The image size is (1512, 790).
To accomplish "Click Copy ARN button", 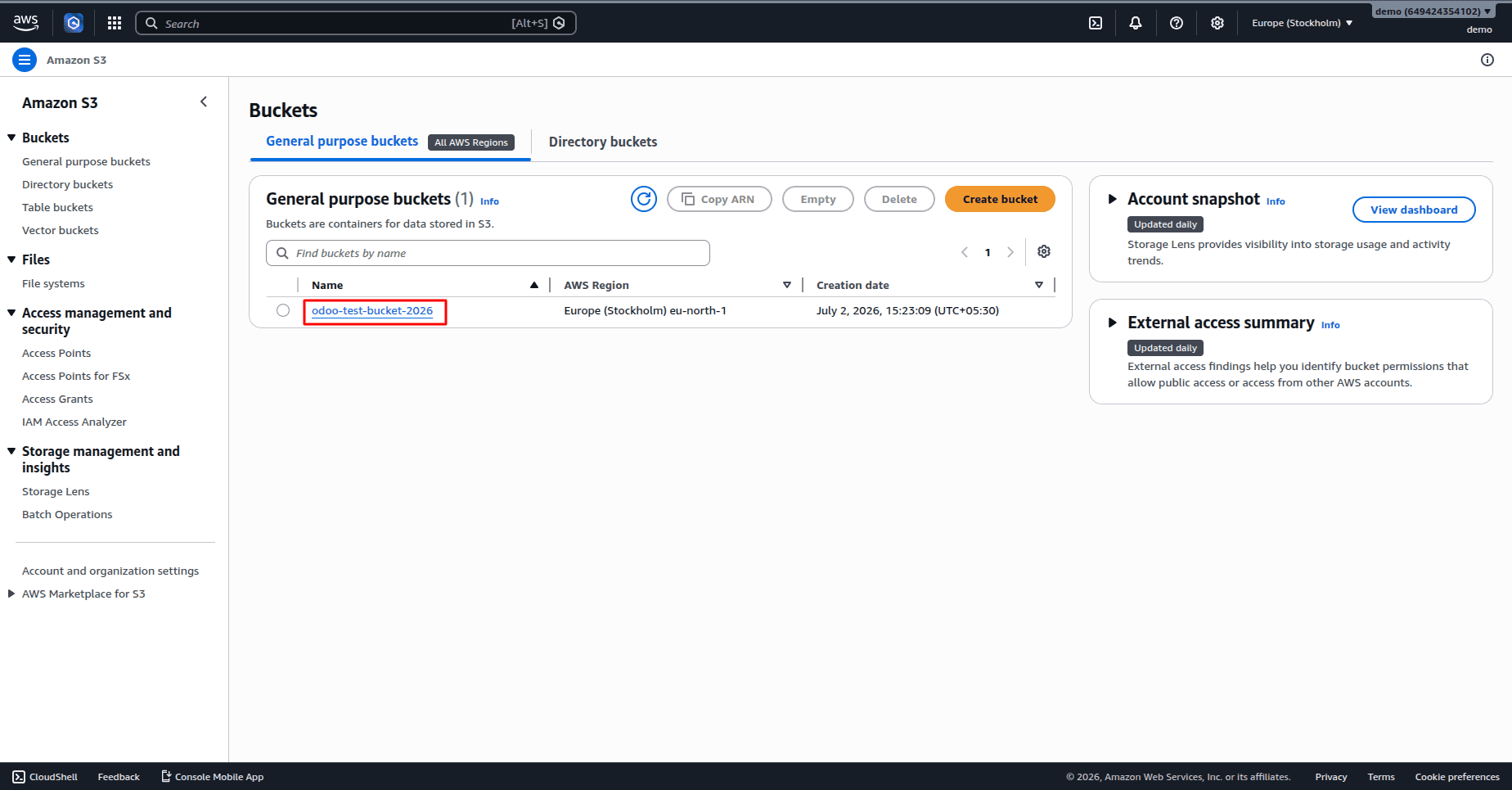I will tap(719, 199).
